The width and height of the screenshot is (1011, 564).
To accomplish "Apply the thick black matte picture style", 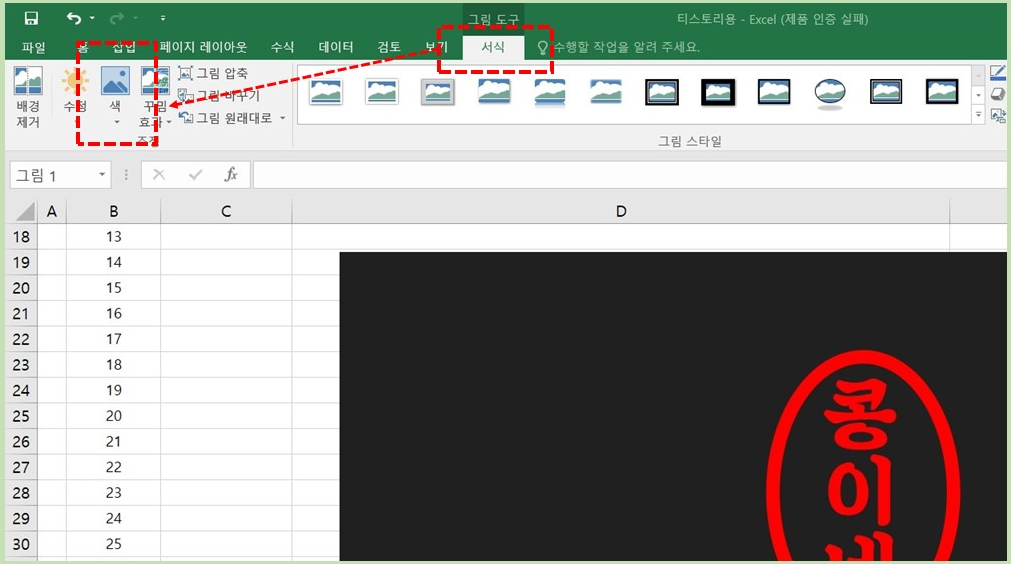I will tap(718, 92).
